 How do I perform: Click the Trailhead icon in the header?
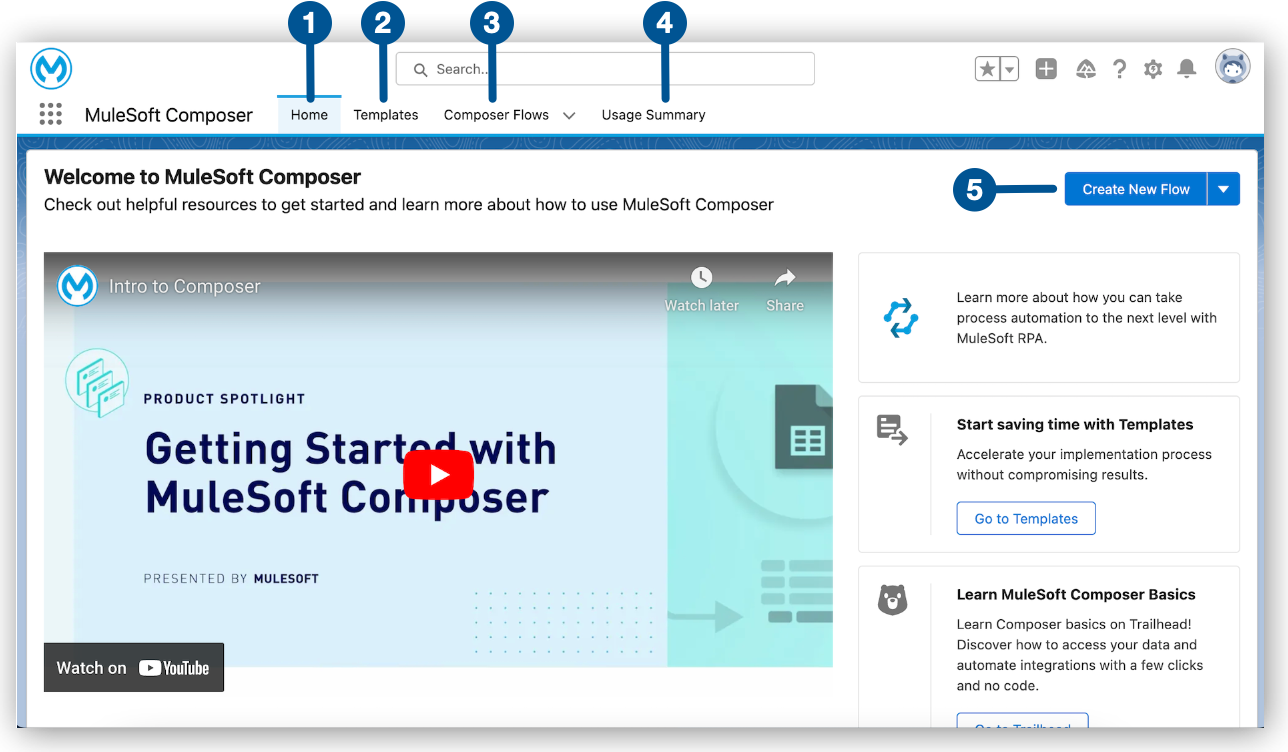1085,69
